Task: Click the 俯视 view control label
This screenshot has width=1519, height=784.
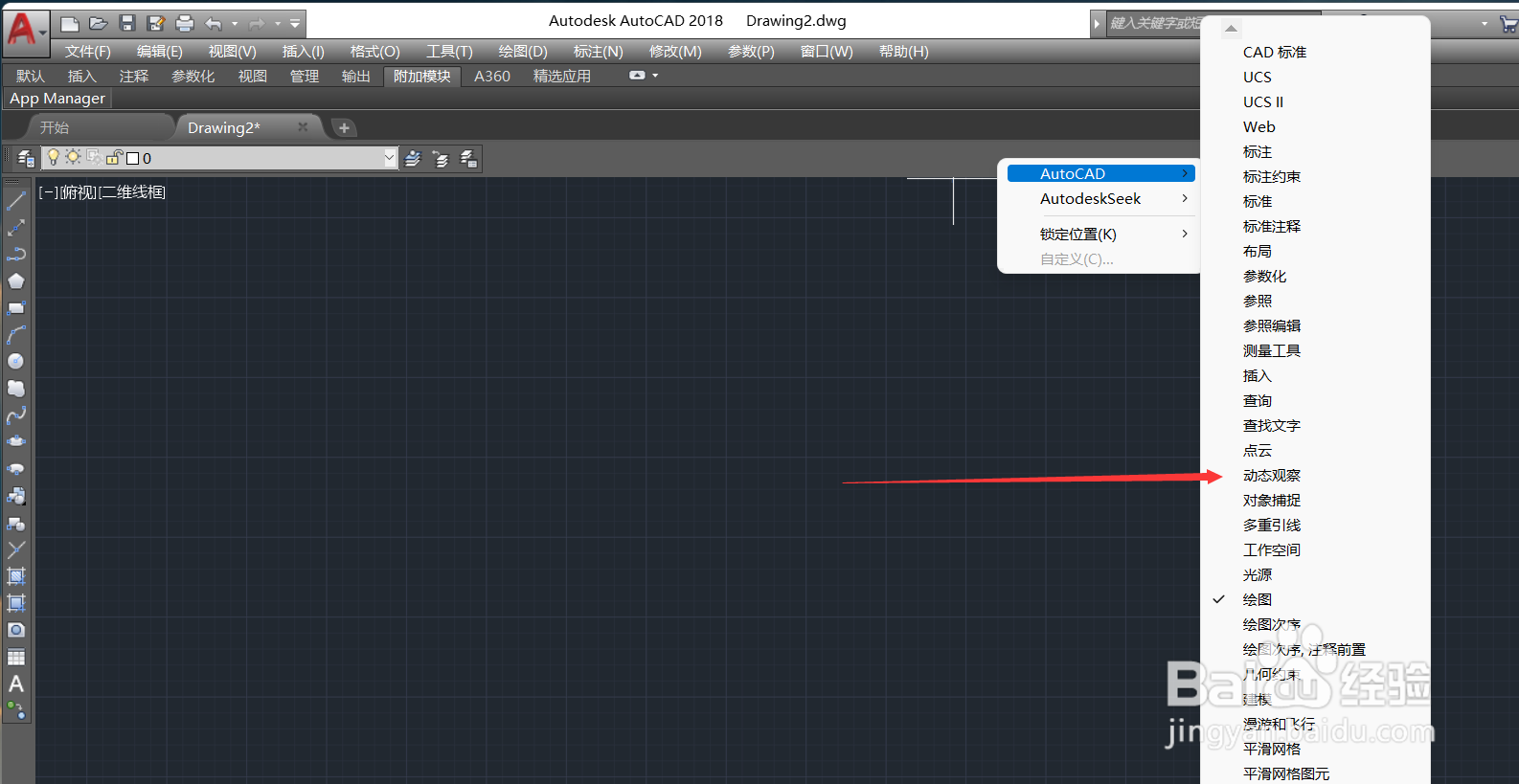Action: click(x=79, y=191)
